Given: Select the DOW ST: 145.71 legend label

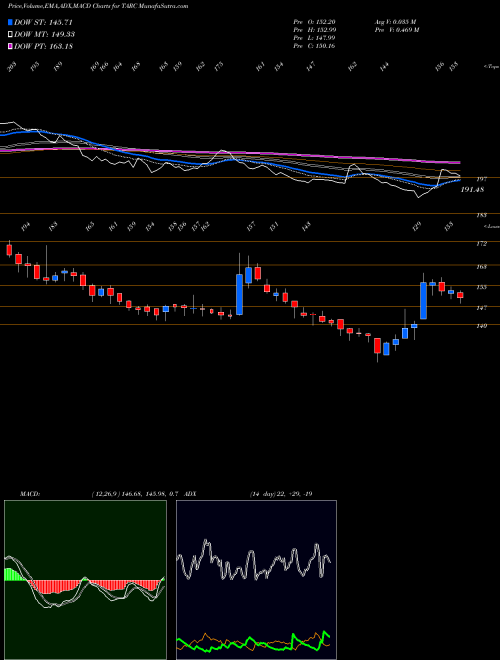Looking at the screenshot, I should click(43, 22).
